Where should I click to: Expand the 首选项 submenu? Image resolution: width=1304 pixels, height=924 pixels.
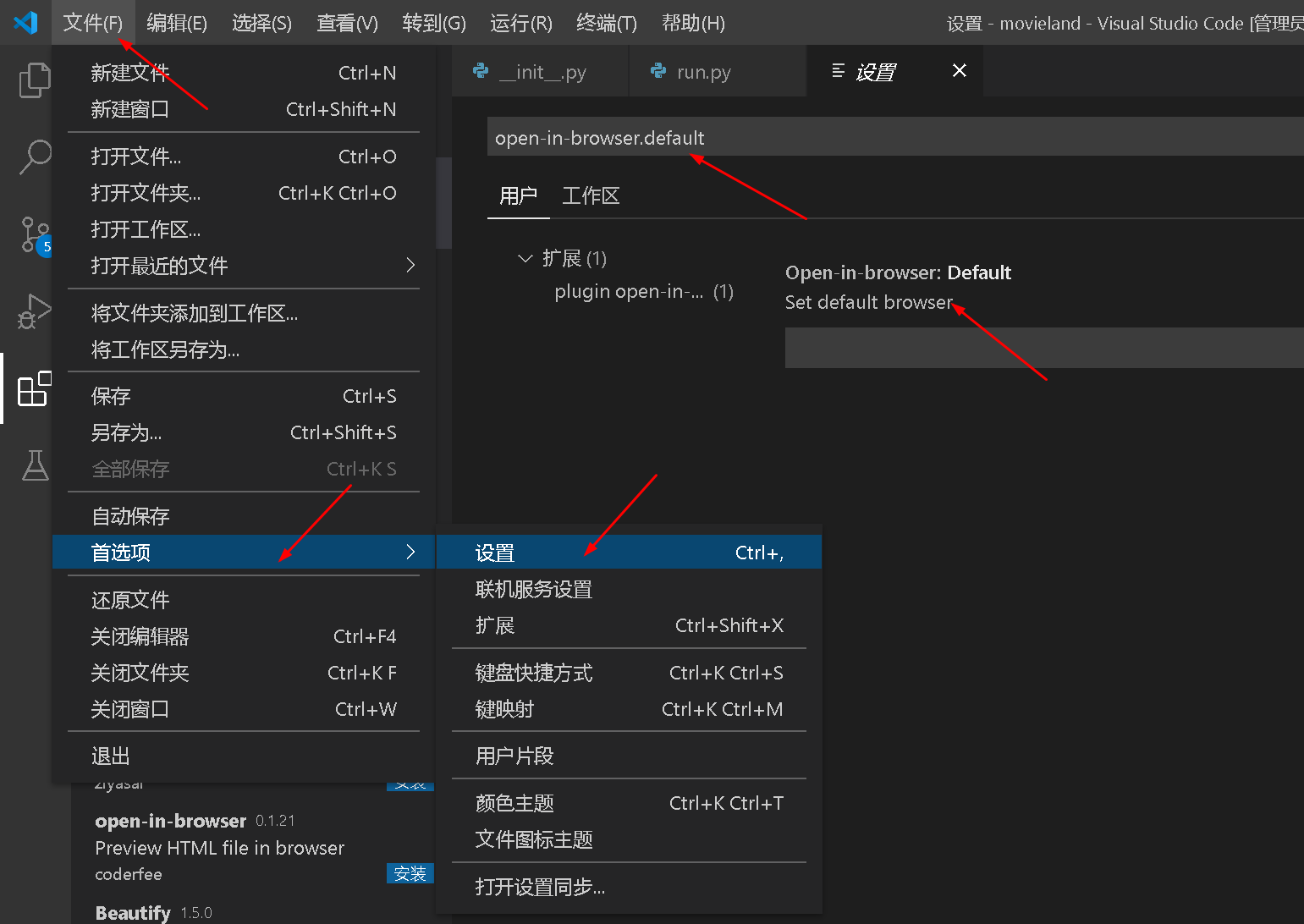click(244, 553)
